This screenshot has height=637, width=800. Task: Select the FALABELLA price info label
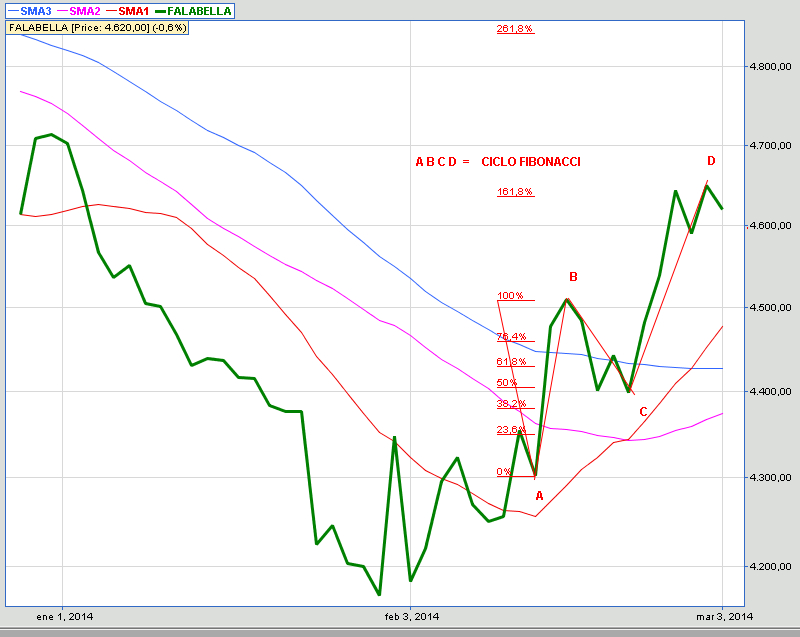[97, 28]
